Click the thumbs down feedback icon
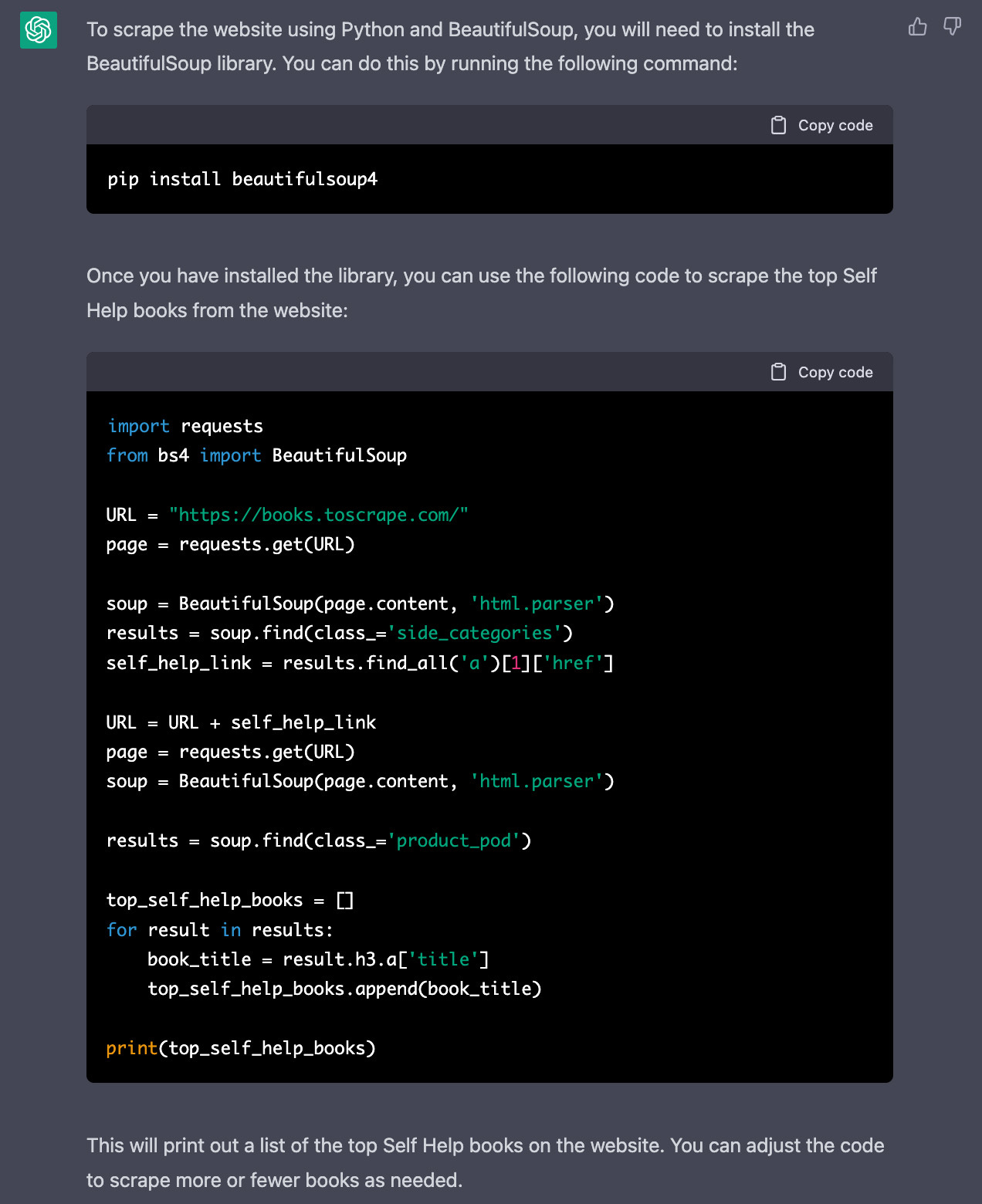This screenshot has height=1204, width=982. 953,27
